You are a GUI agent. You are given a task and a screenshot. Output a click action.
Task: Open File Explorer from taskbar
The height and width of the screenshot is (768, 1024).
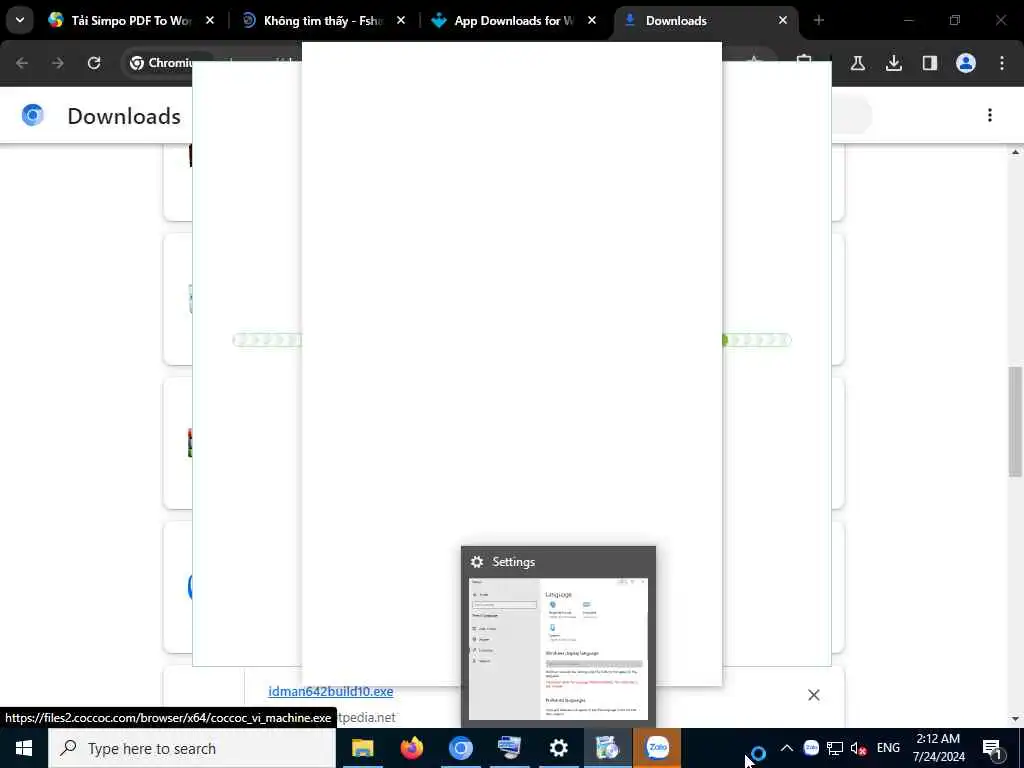point(362,748)
